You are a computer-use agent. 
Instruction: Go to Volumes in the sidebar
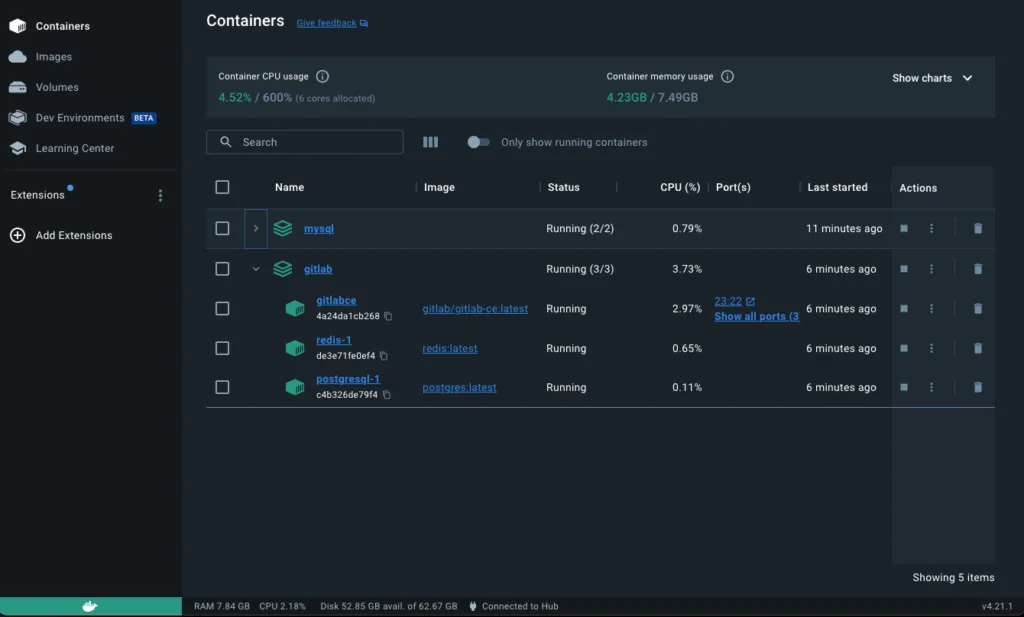(56, 87)
